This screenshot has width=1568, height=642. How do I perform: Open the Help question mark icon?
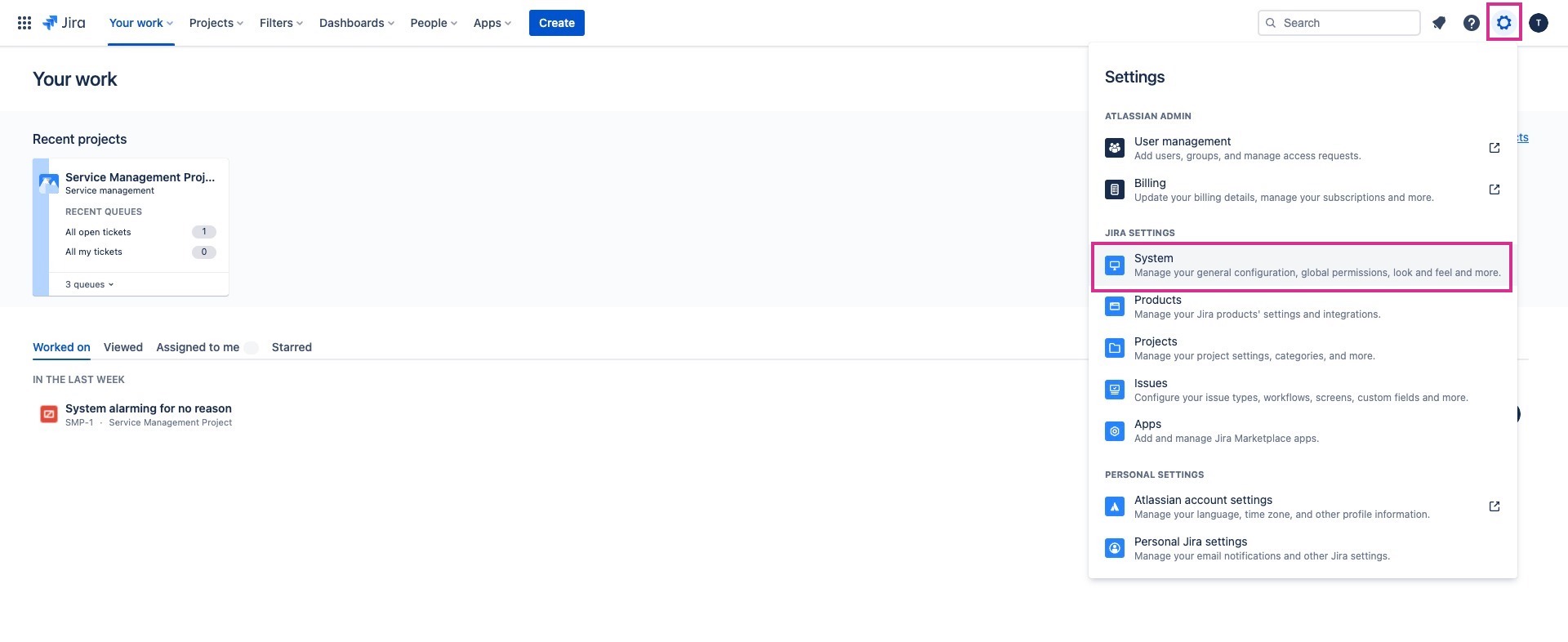1471,23
